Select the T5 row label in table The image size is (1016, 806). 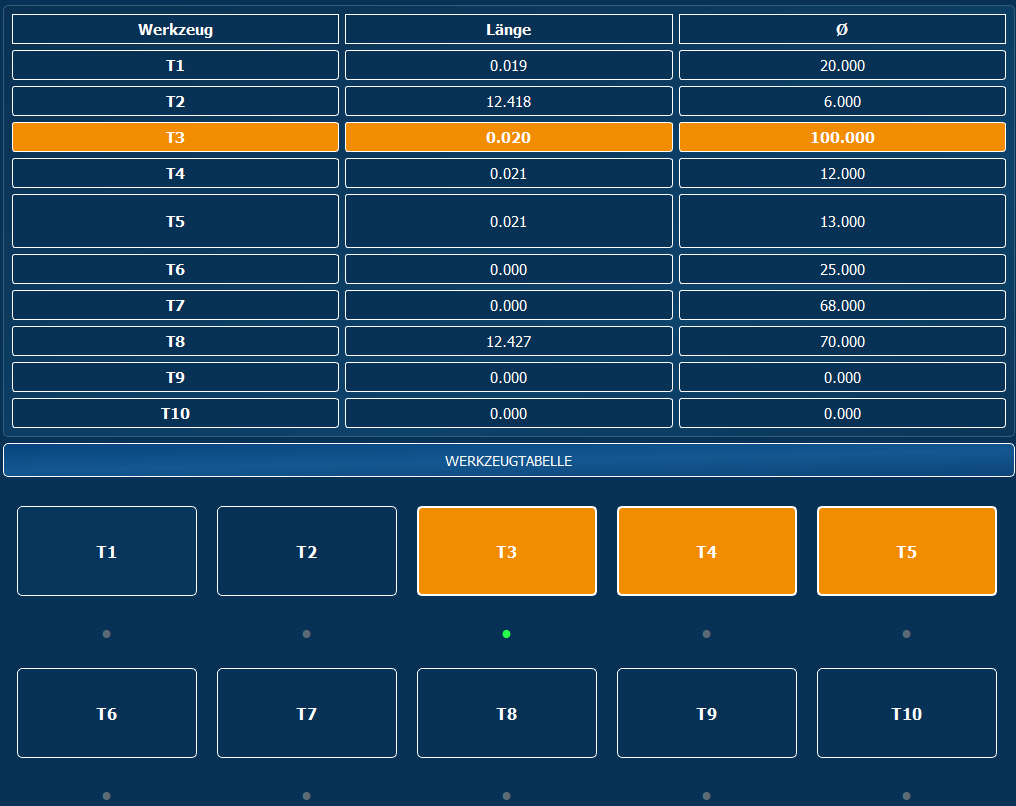[175, 221]
